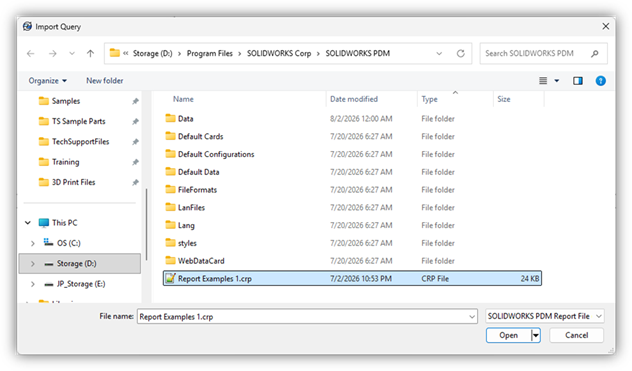Unpin Samples using its pin icon
Viewport: 632px width, 371px height.
(x=135, y=101)
